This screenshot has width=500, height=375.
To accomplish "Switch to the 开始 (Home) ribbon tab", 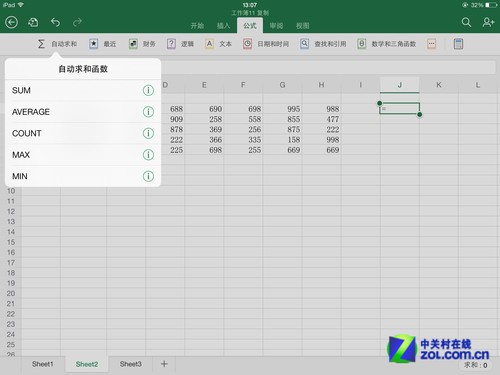I will (197, 26).
